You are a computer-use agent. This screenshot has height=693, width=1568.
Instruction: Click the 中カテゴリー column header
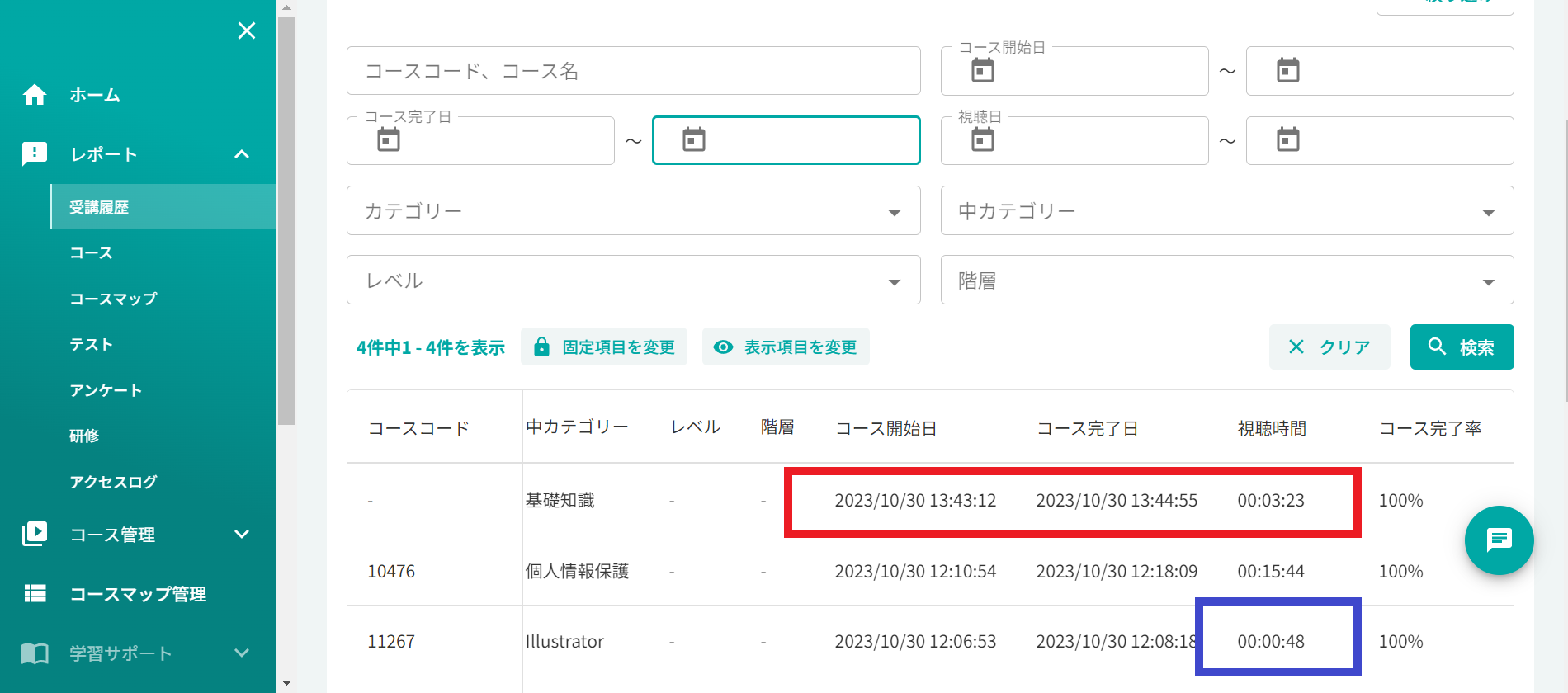(x=577, y=427)
